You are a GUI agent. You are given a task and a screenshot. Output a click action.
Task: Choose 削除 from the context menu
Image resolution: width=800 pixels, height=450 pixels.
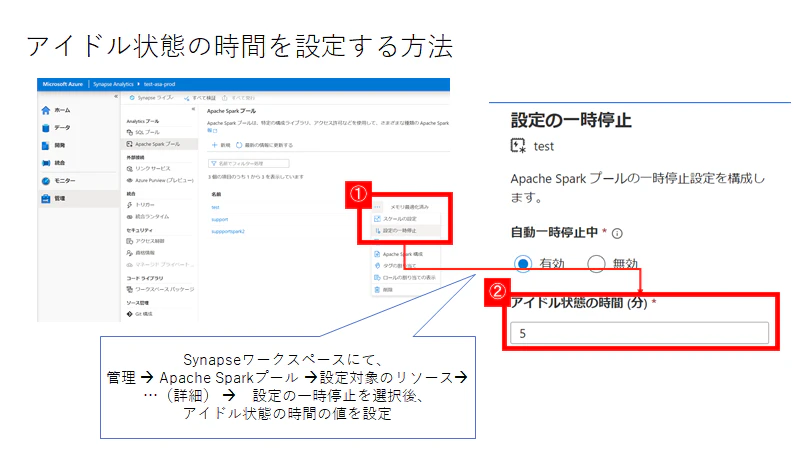(x=406, y=289)
